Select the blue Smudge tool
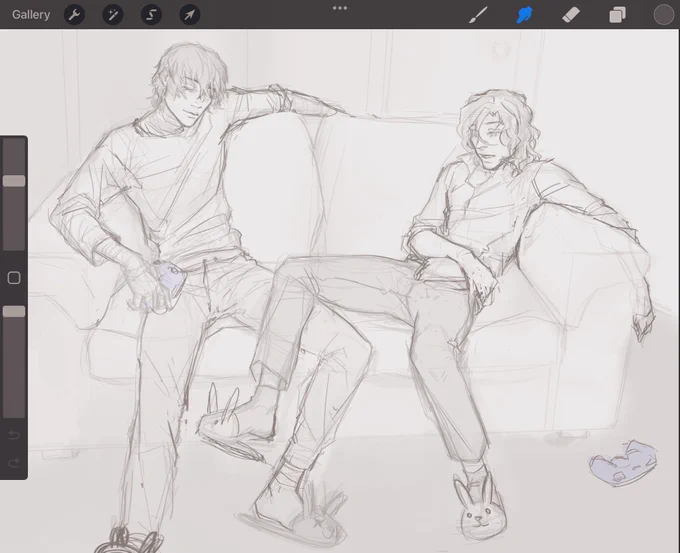 pos(524,15)
